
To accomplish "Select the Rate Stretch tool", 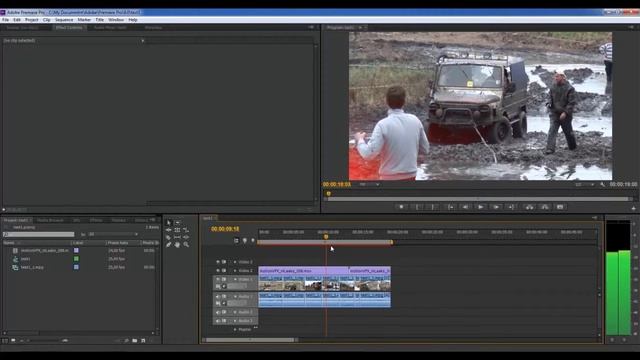I will coord(186,230).
